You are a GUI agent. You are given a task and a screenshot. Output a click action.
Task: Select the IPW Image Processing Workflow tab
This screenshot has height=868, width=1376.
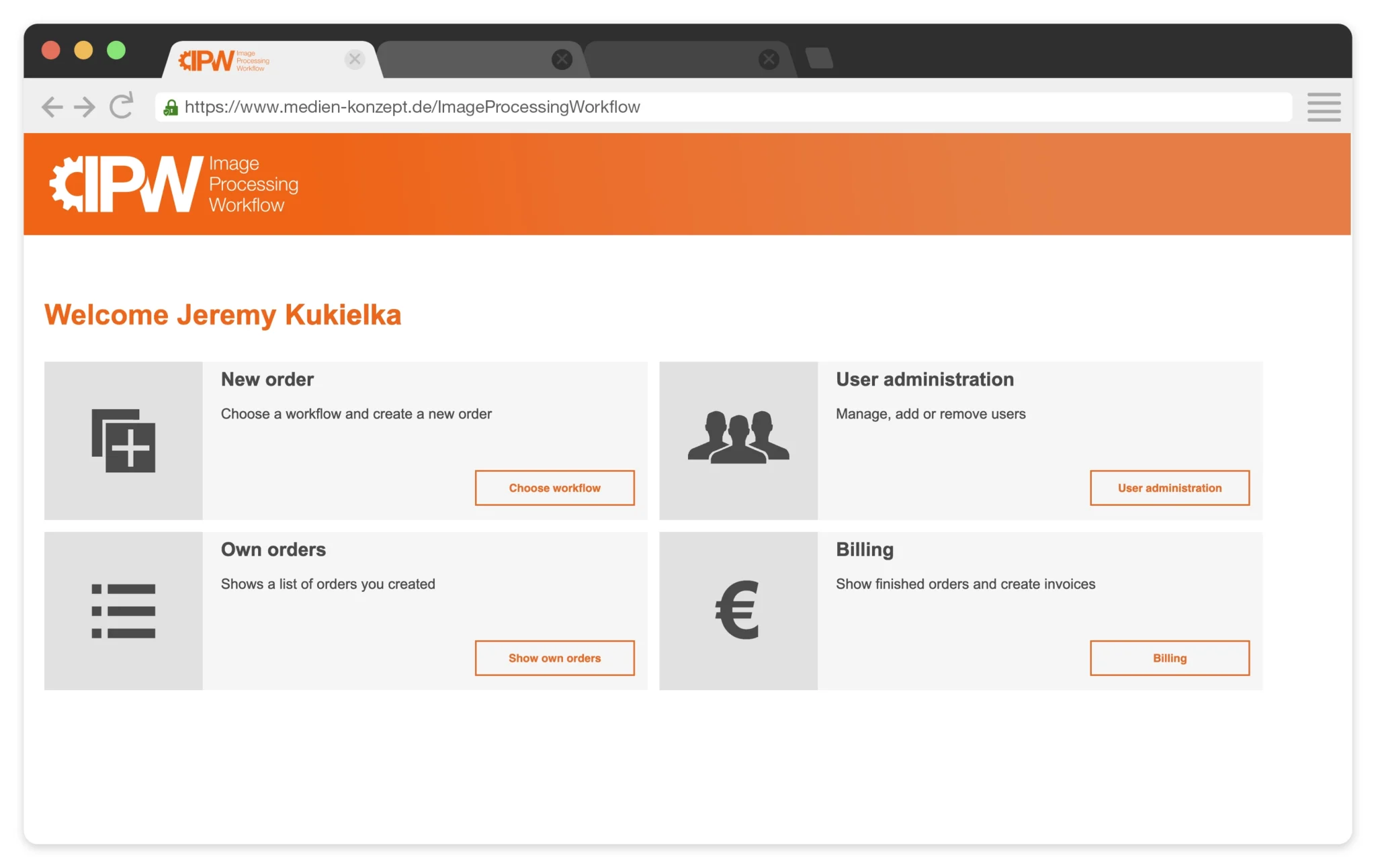click(272, 60)
